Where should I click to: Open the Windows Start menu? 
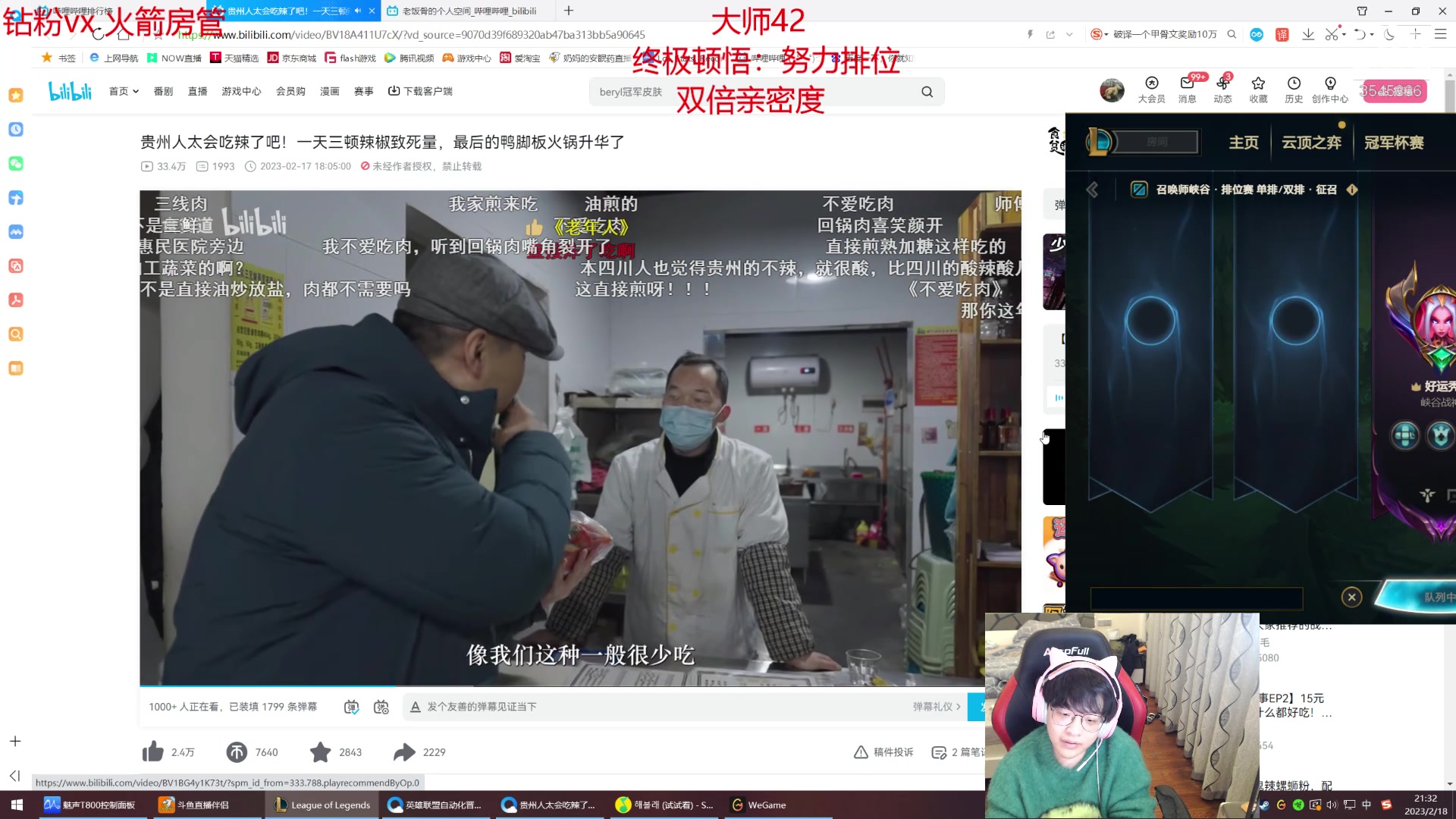(x=17, y=805)
